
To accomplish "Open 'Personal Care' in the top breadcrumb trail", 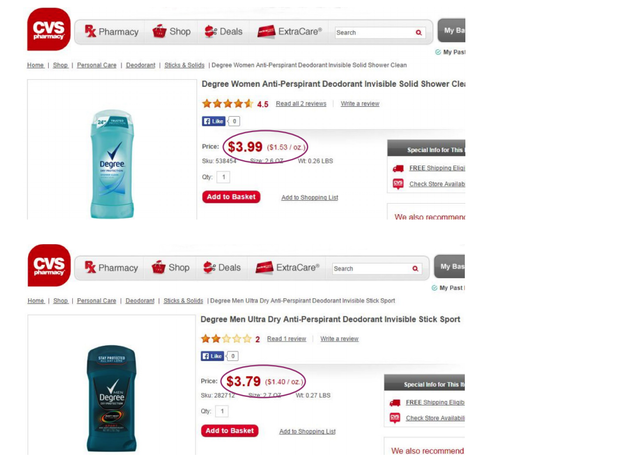I will click(96, 65).
